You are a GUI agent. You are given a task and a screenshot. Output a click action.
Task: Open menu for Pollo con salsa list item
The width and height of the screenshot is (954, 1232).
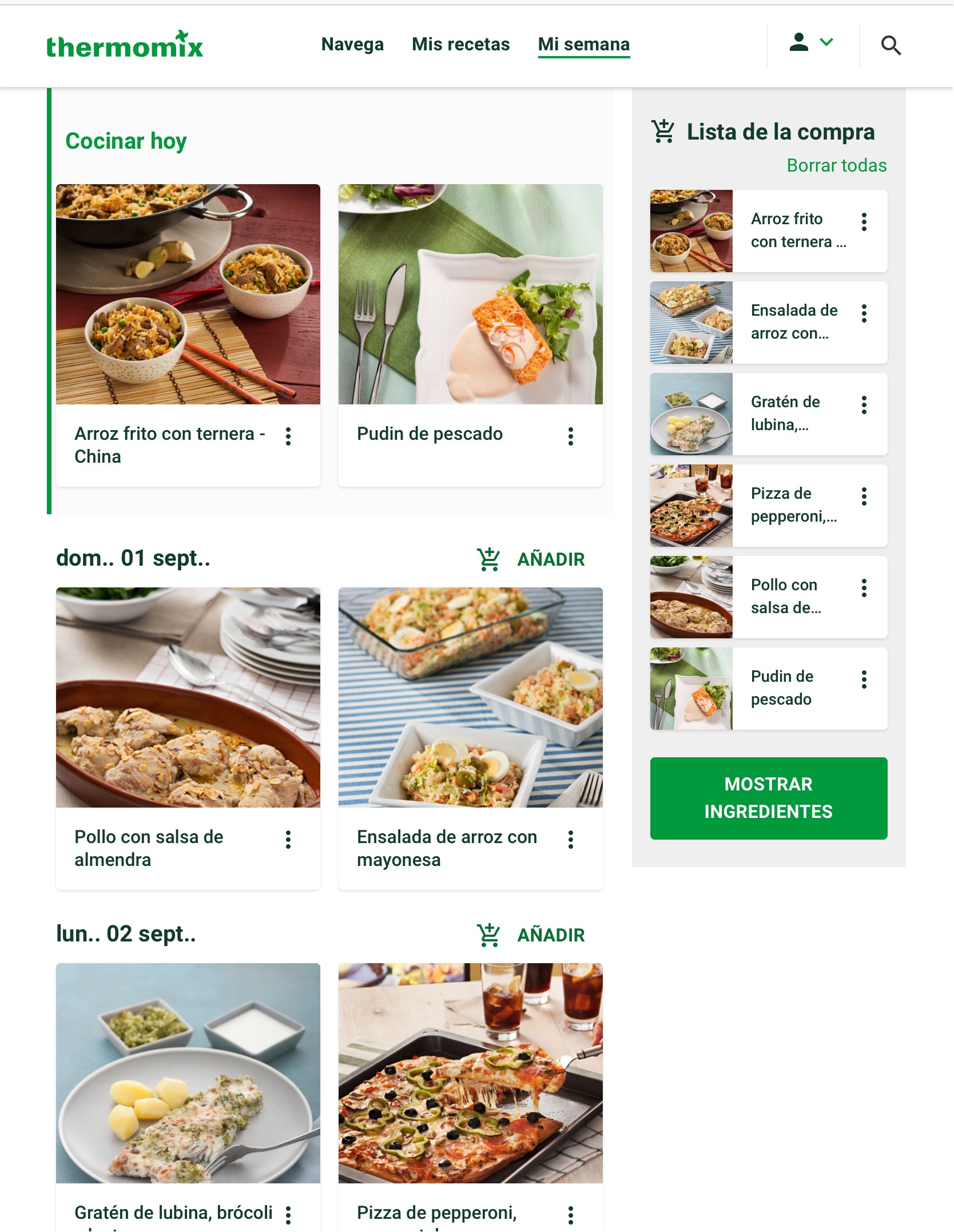pos(864,588)
